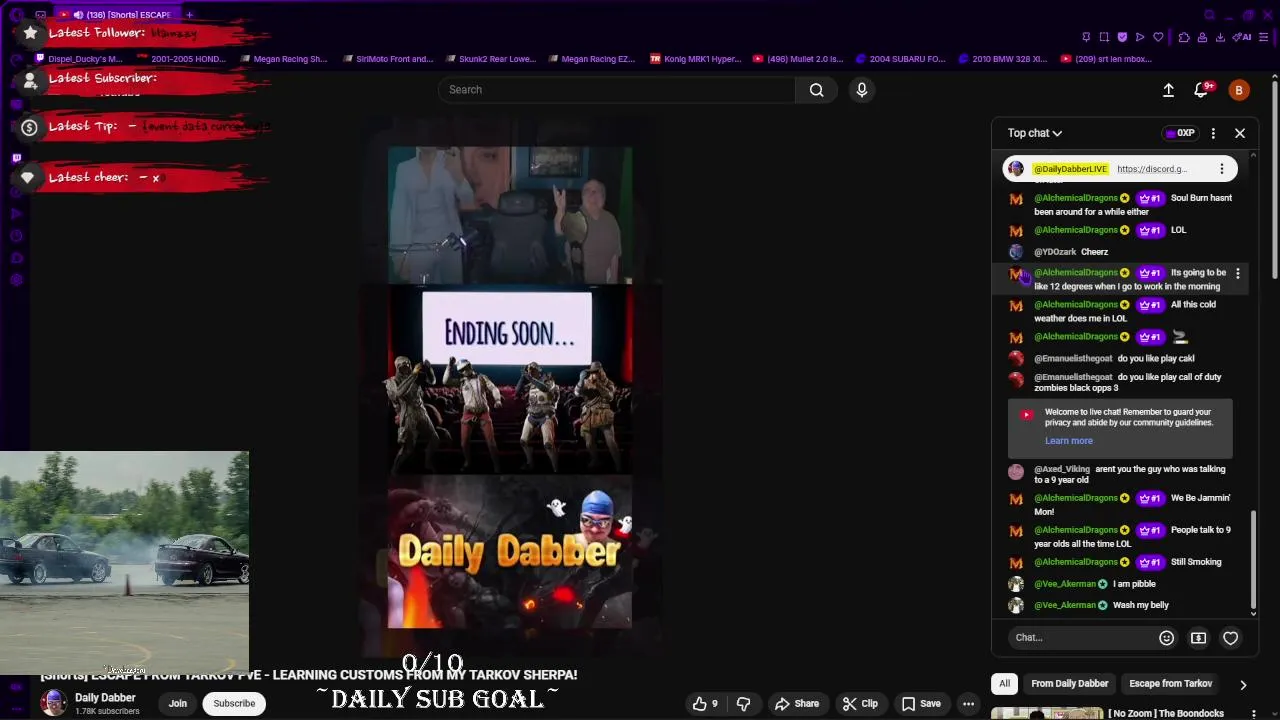Screen dimensions: 1280x720
Task: Open 2010 BMW 328 XI... bookmark
Action: click(1003, 59)
